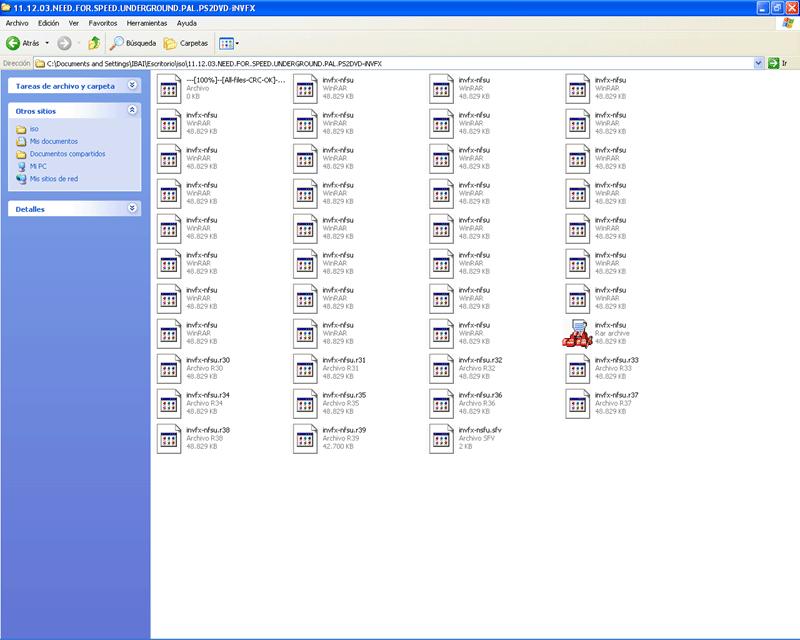The height and width of the screenshot is (640, 800).
Task: Click the label 'Archivo R33'
Action: coord(613,368)
